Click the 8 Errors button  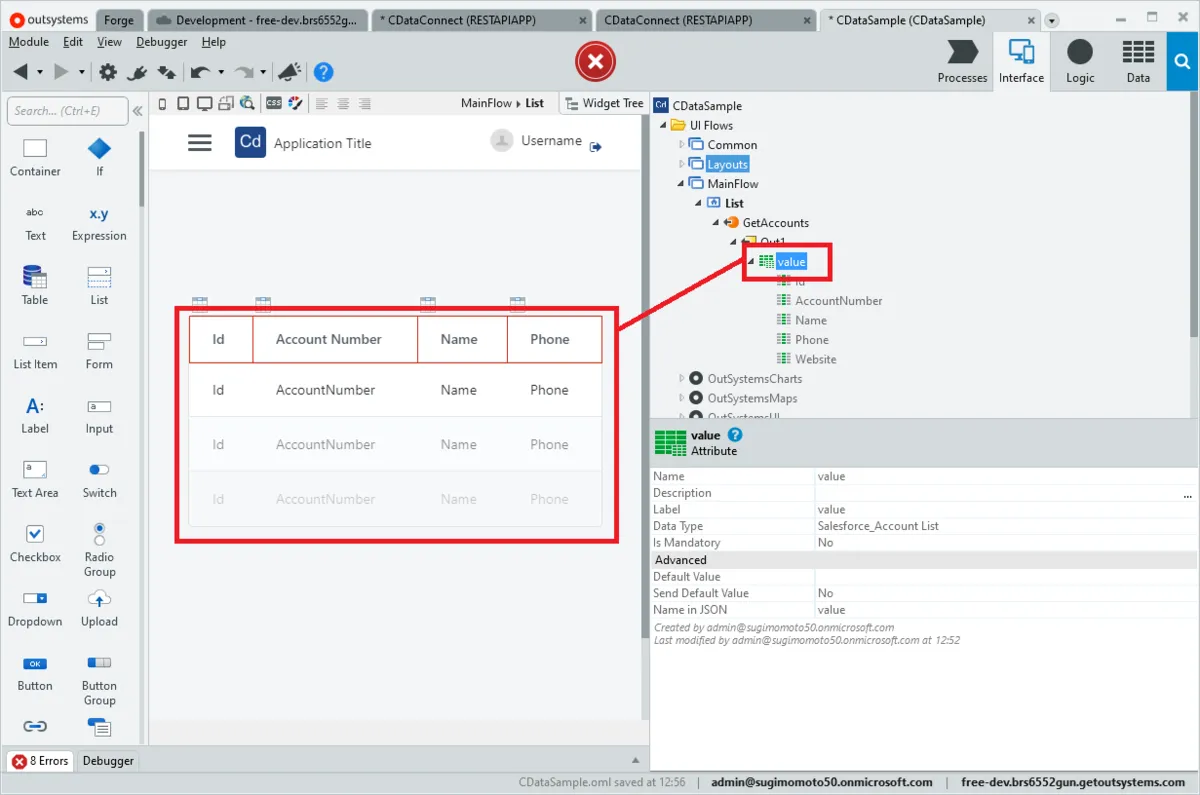[40, 761]
